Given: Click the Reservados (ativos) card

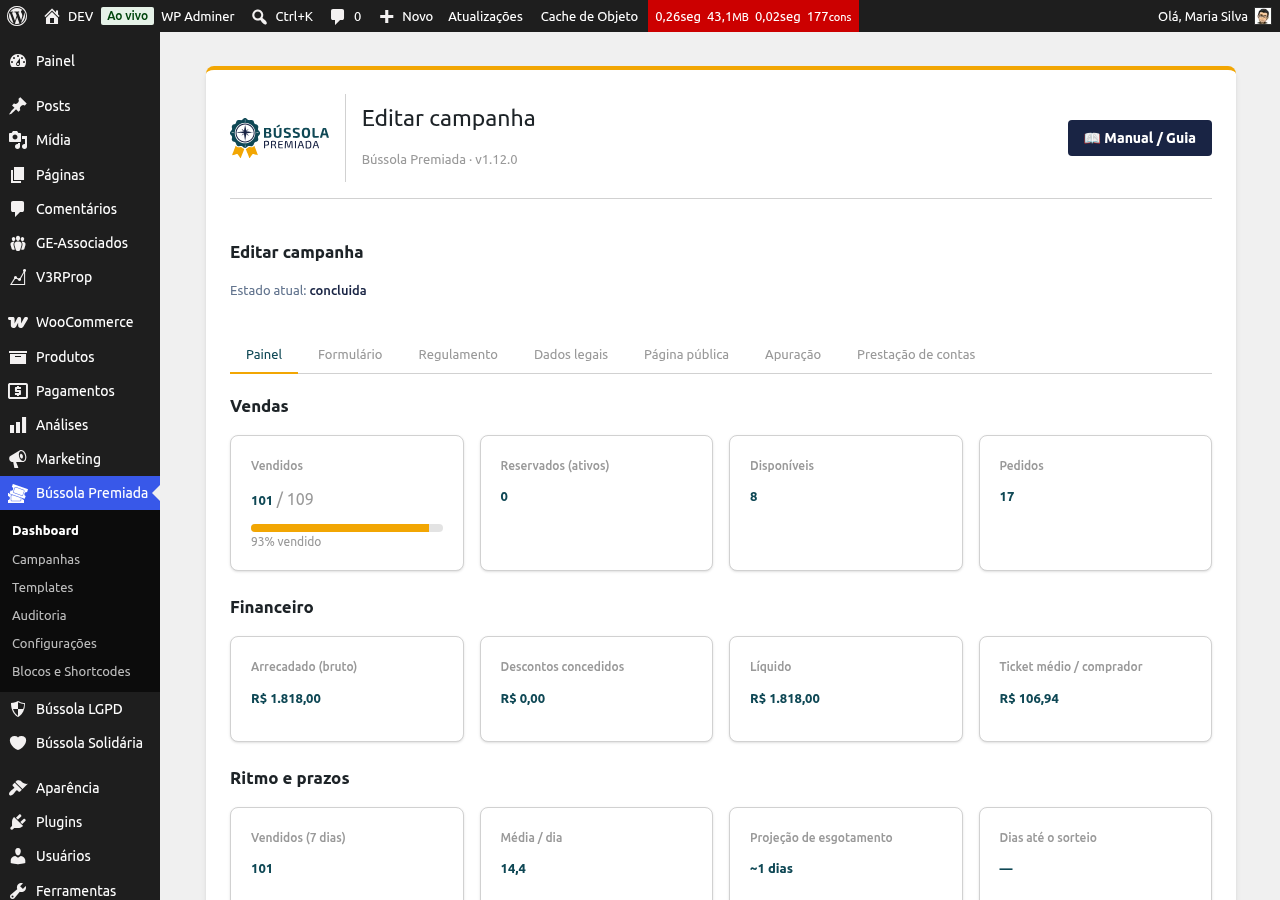Looking at the screenshot, I should 596,503.
